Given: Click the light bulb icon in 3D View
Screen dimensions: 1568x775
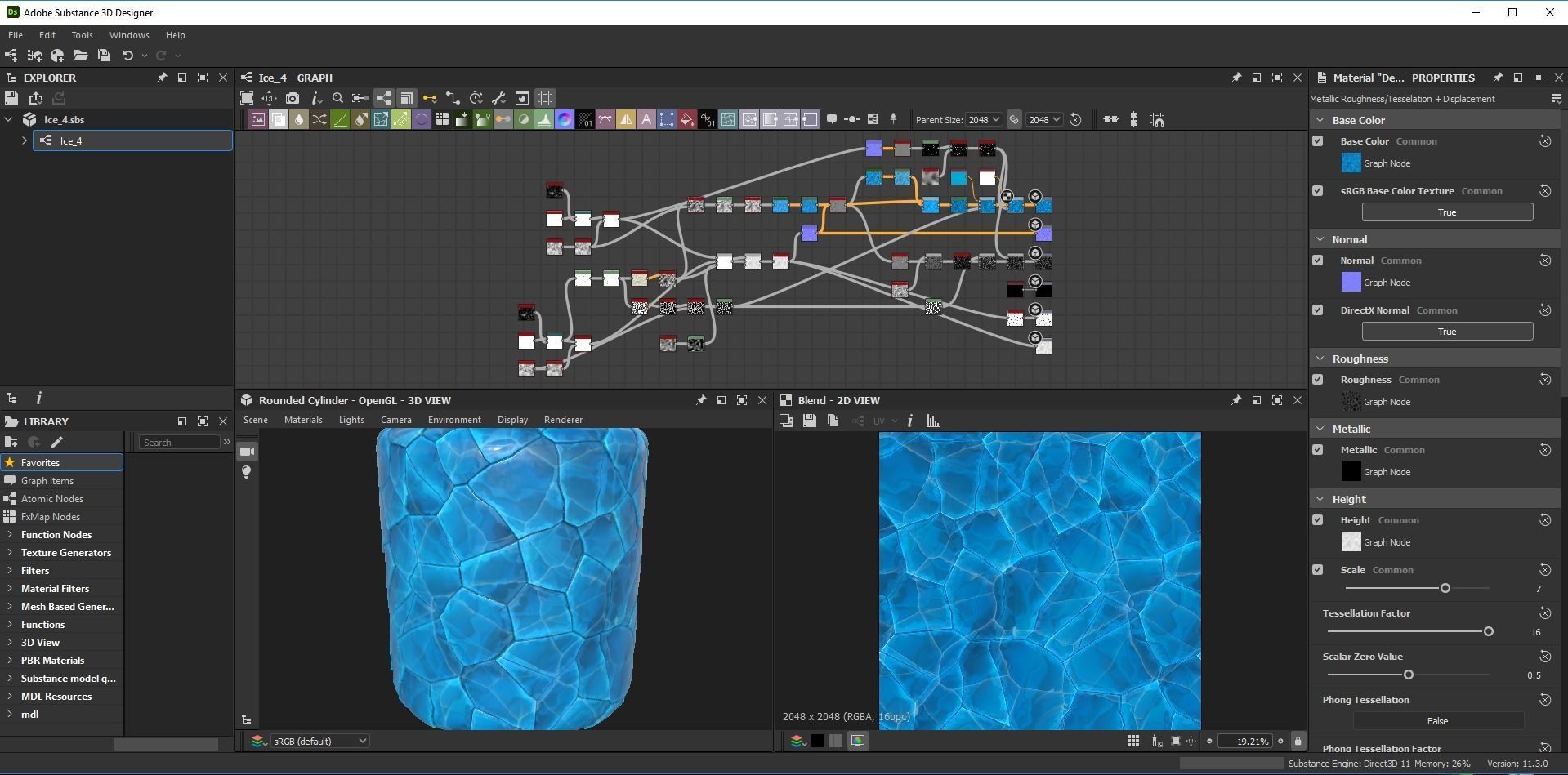Looking at the screenshot, I should tap(247, 472).
